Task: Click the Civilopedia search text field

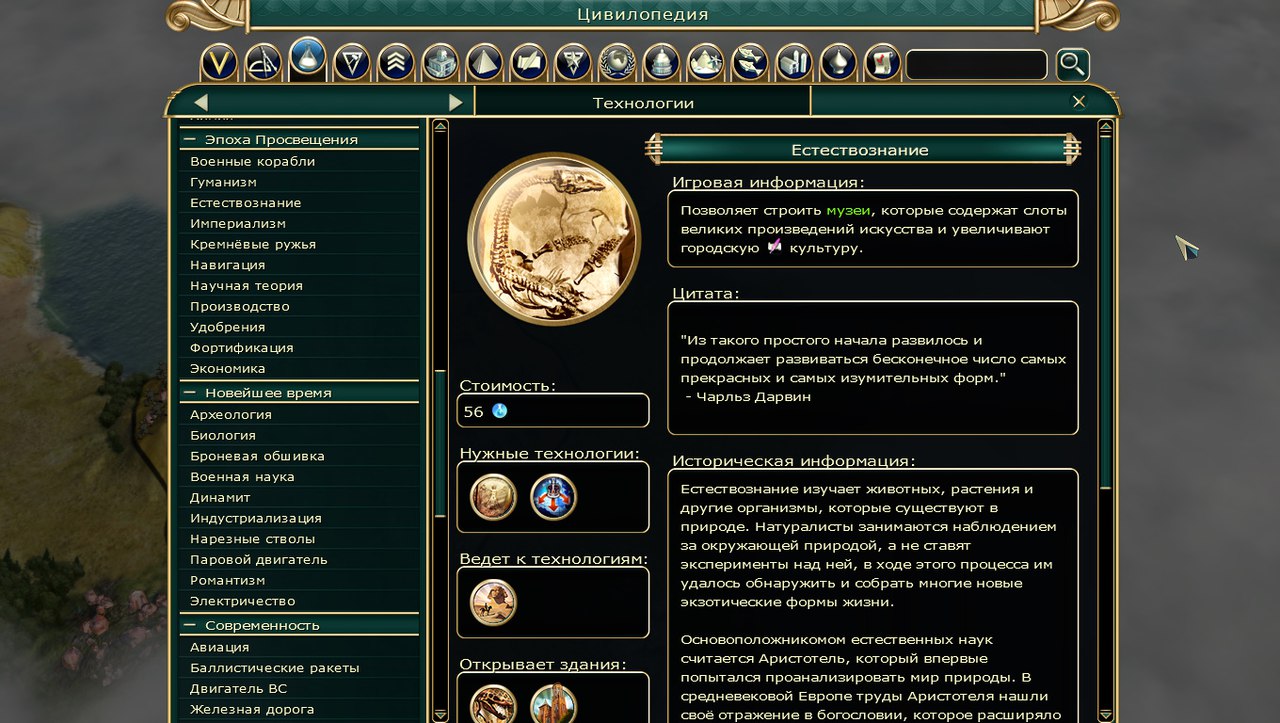Action: click(976, 65)
